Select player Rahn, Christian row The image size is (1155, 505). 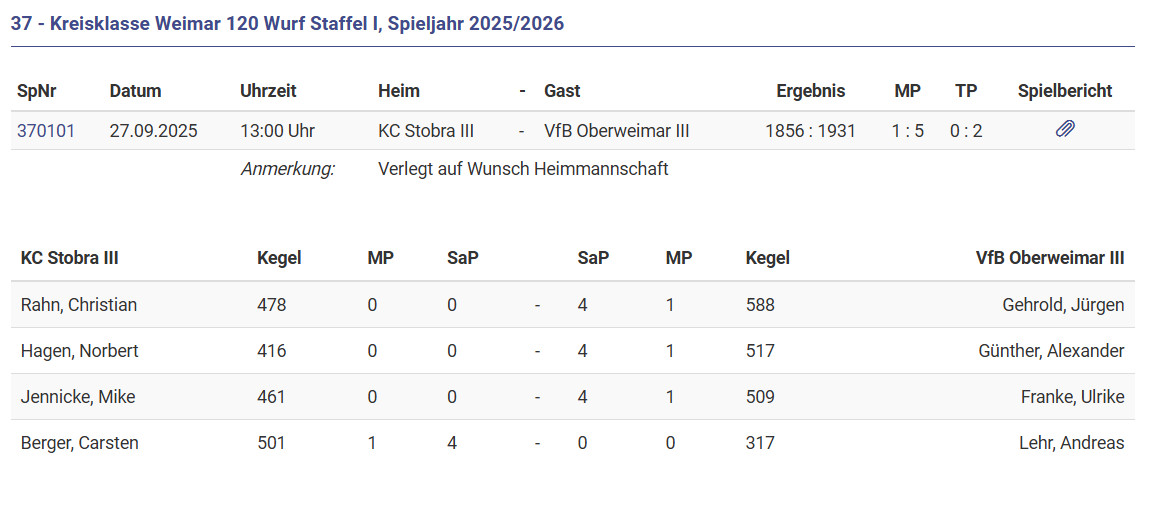click(79, 305)
